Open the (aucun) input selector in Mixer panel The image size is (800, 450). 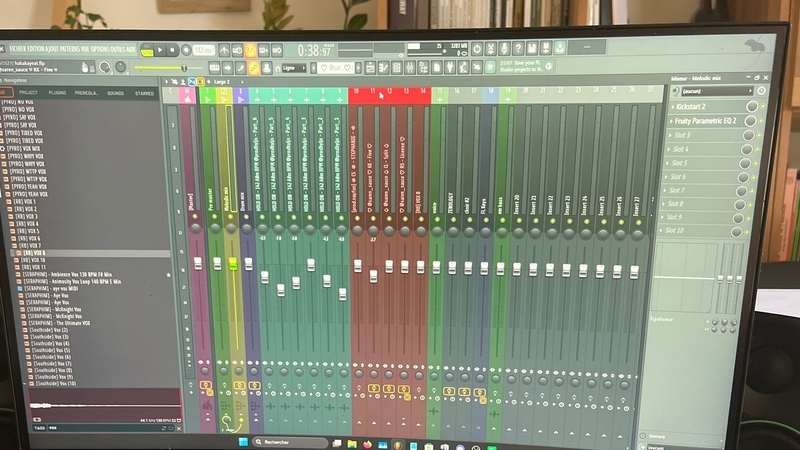click(716, 91)
